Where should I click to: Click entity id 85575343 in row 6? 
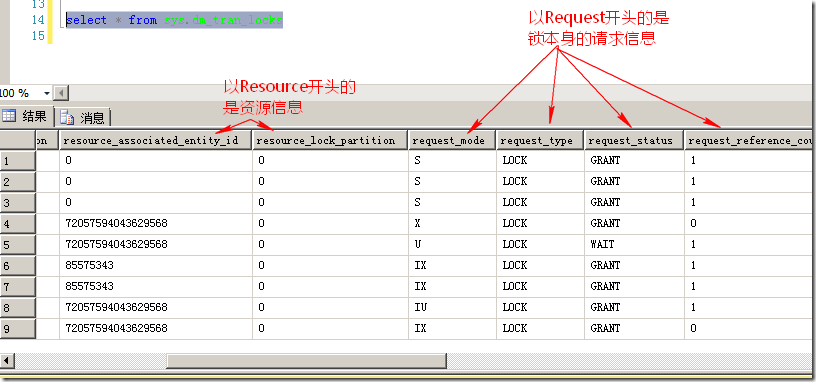(x=156, y=266)
